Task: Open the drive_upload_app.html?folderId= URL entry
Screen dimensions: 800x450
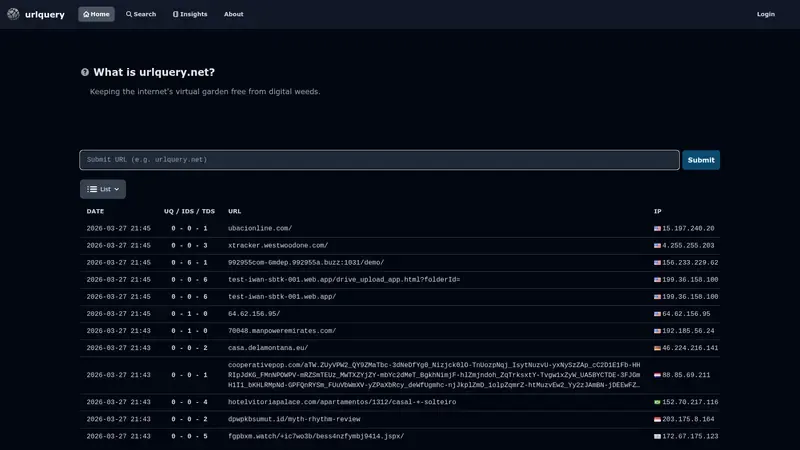Action: click(x=344, y=280)
